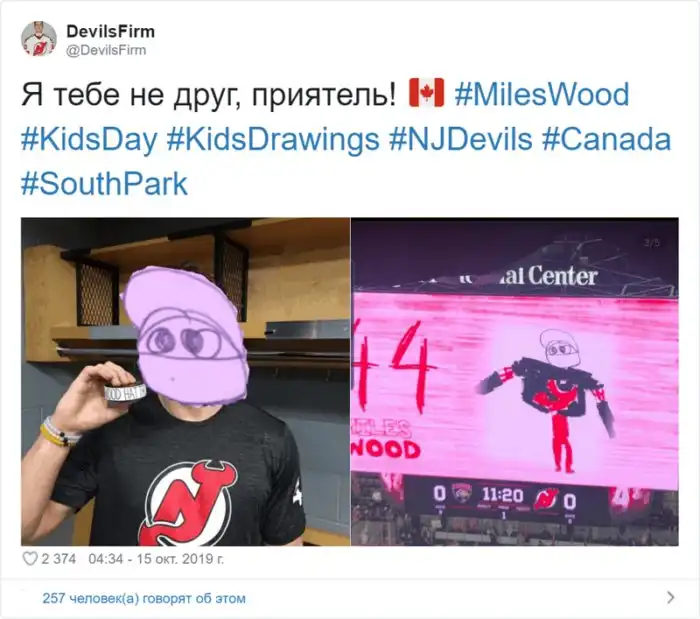700x619 pixels.
Task: Open the DevilsFirm display name
Action: tap(111, 31)
